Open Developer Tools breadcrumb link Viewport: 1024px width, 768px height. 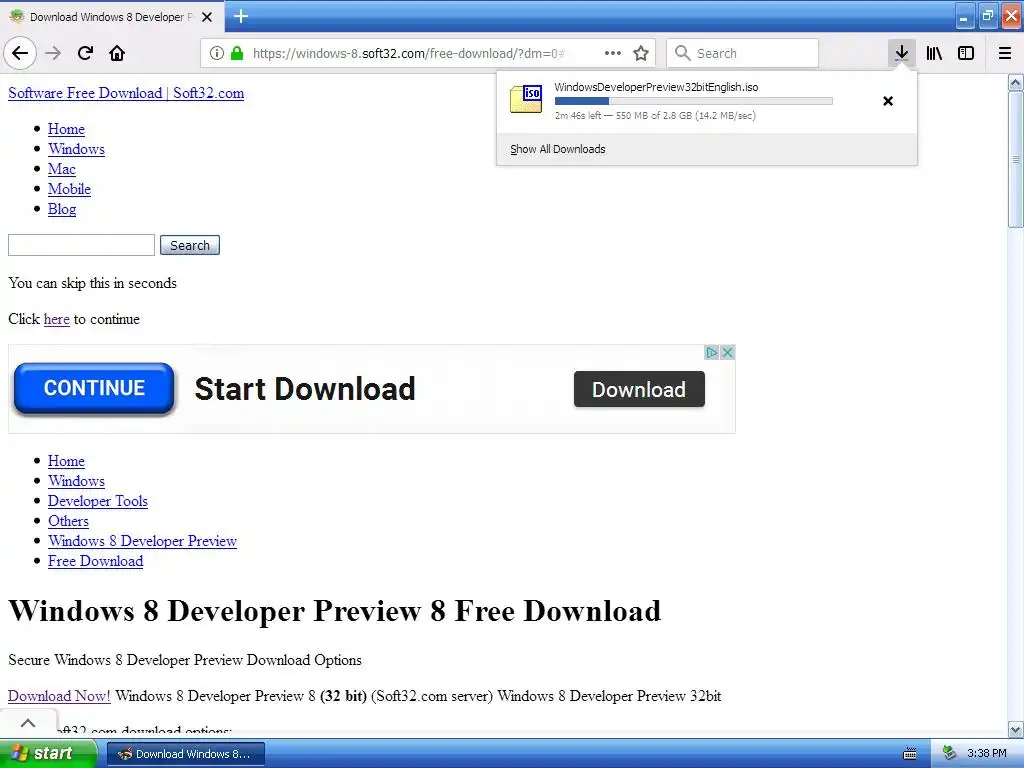tap(98, 501)
